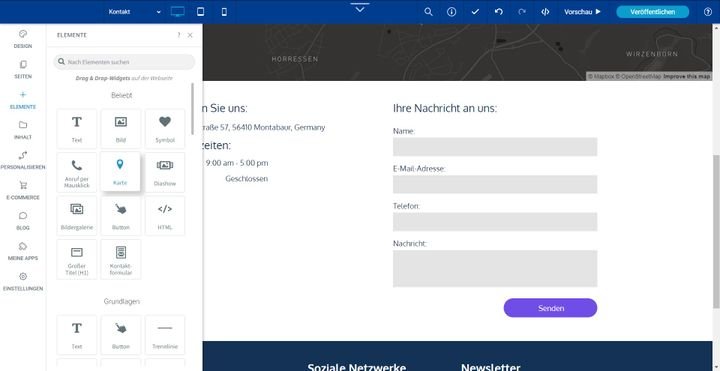Select the Button widget under Grundlagen
720x371 pixels.
[x=121, y=335]
